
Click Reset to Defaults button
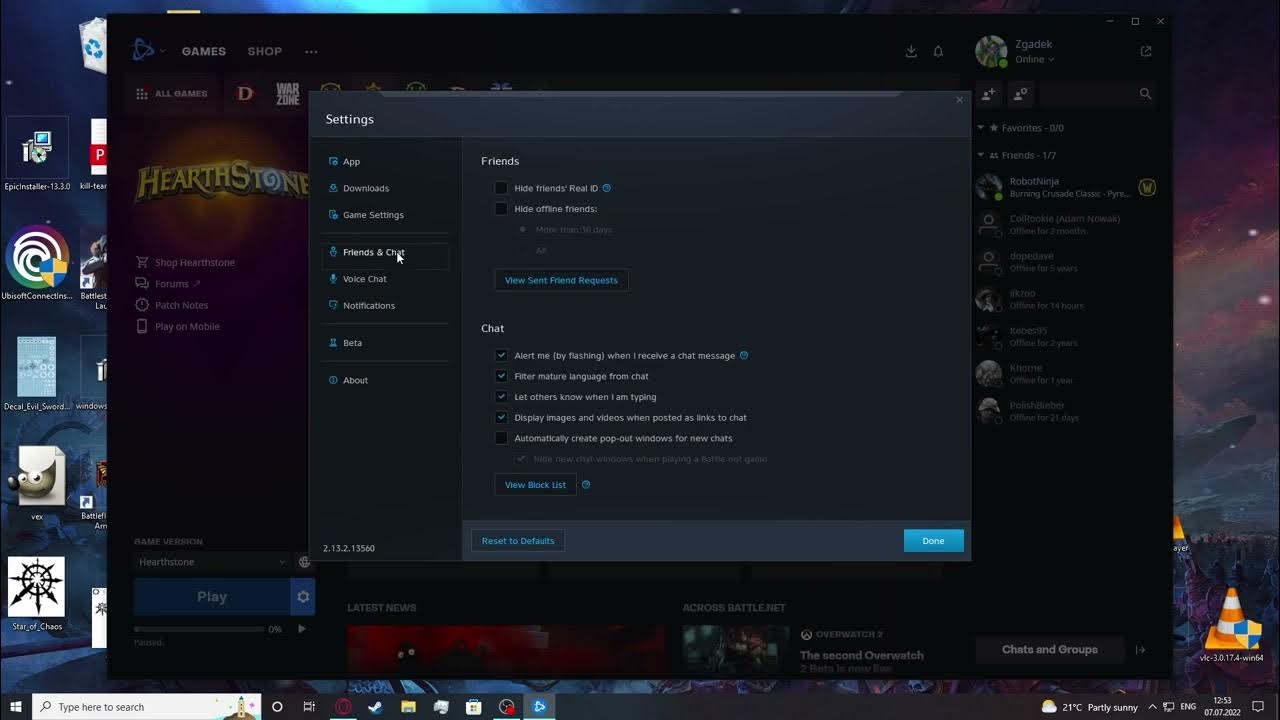click(518, 541)
